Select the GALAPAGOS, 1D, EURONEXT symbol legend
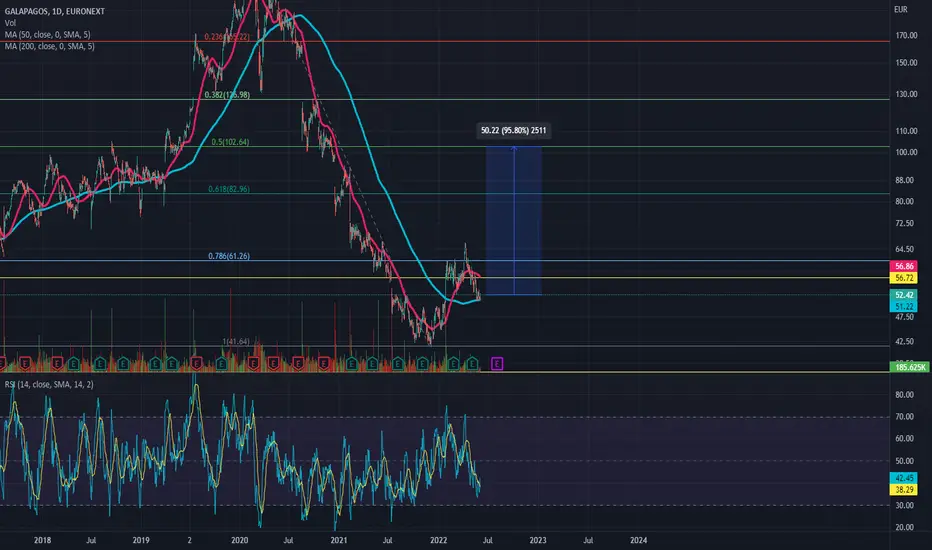The image size is (932, 550). 55,11
